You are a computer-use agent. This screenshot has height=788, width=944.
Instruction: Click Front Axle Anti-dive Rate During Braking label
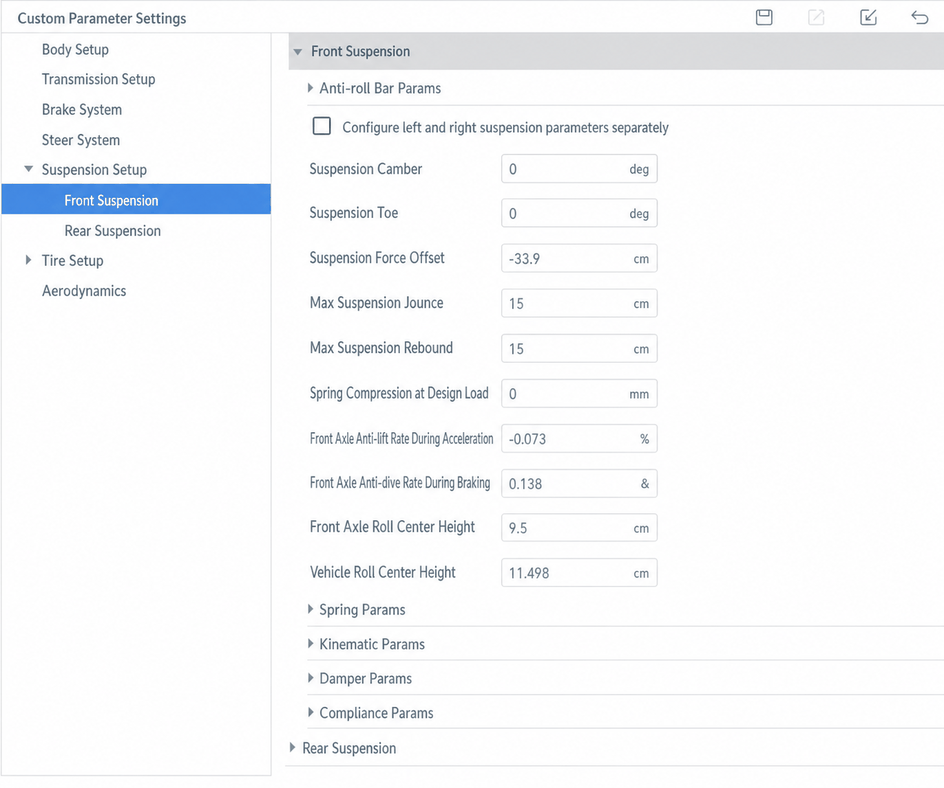click(x=400, y=483)
